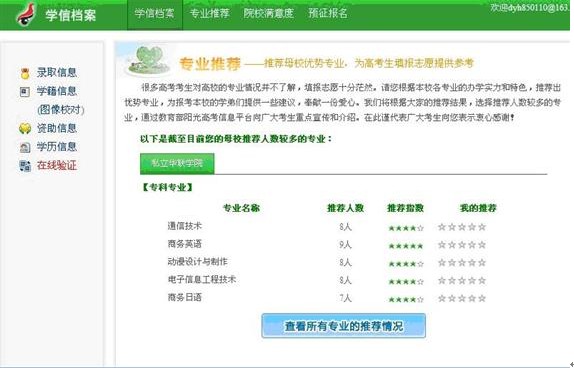The width and height of the screenshot is (574, 369).
Task: Open the 学历信息 sidebar link
Action: 57,147
